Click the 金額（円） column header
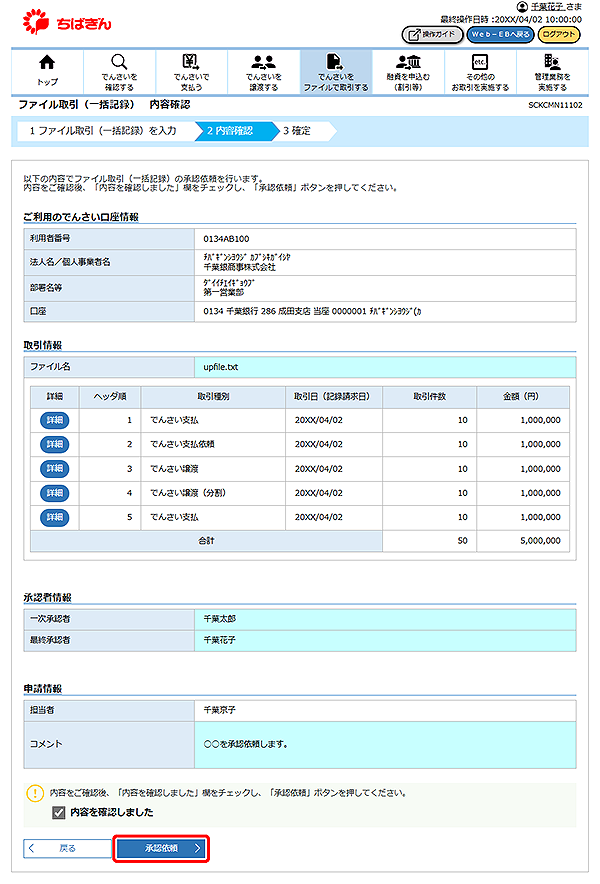Viewport: 600px width, 884px height. pyautogui.click(x=523, y=397)
